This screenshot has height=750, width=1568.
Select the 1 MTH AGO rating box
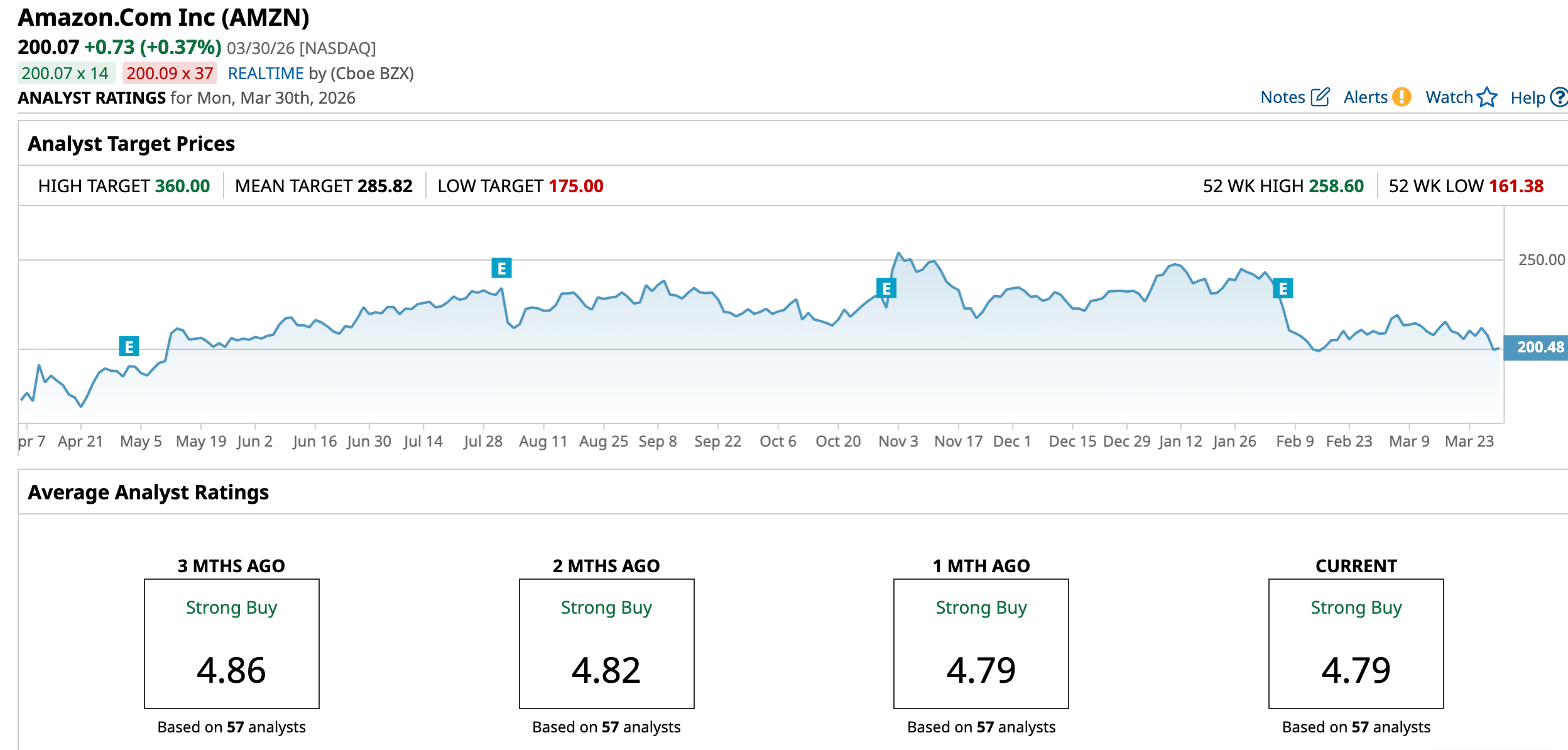981,643
